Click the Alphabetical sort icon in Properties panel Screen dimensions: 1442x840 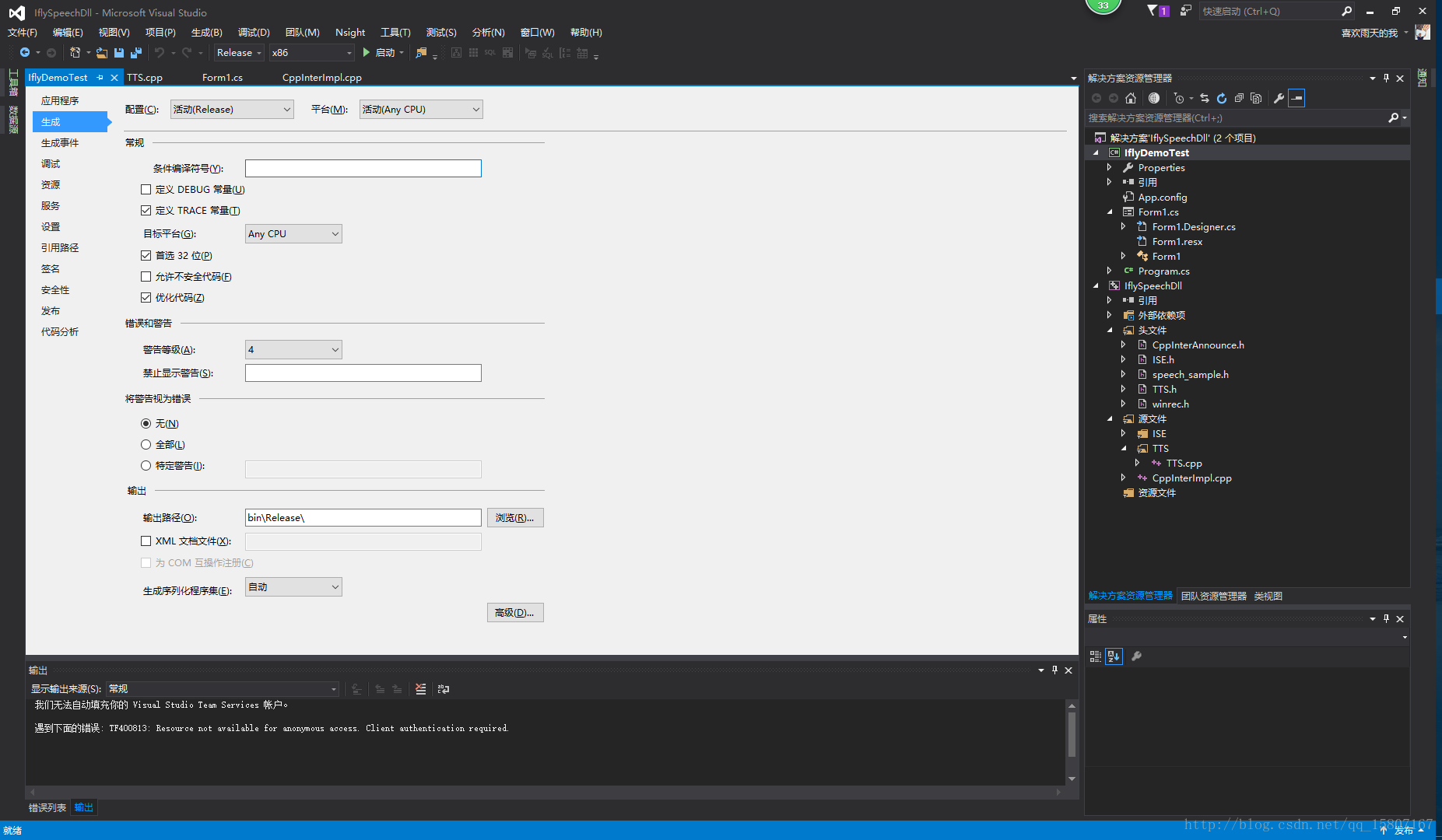pyautogui.click(x=1114, y=656)
